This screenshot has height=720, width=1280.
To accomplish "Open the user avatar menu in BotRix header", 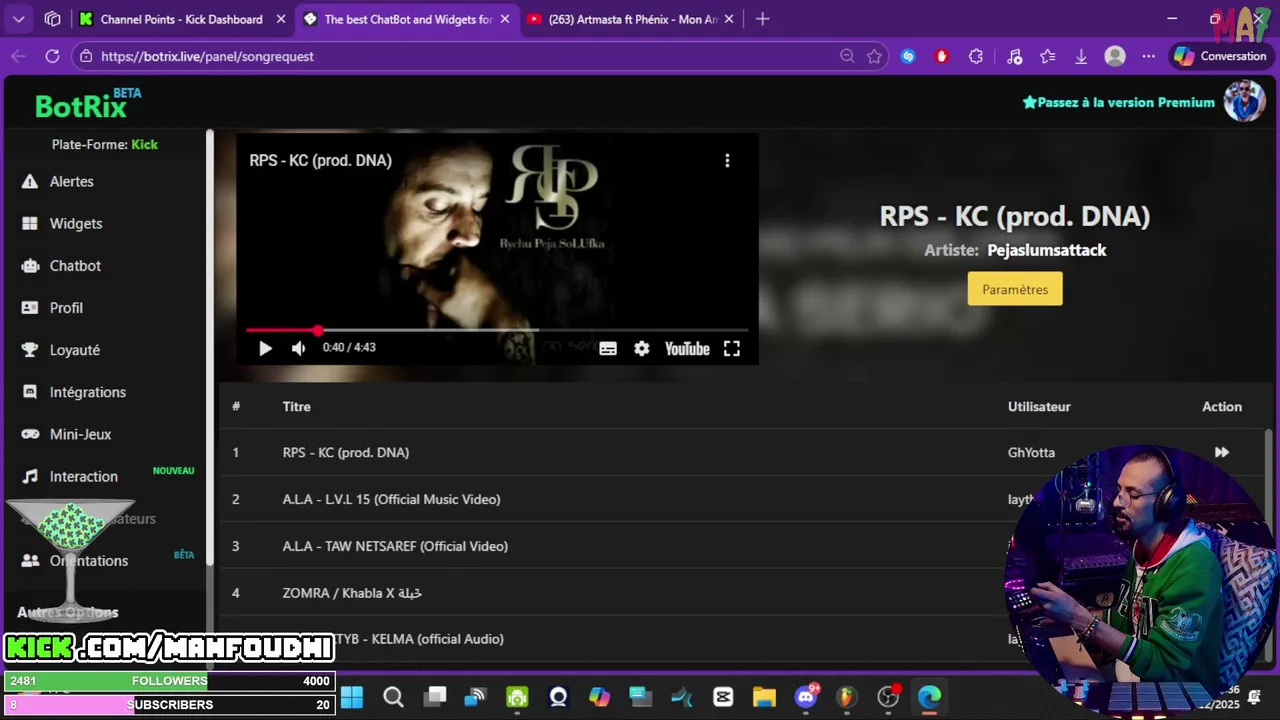I will [x=1244, y=101].
